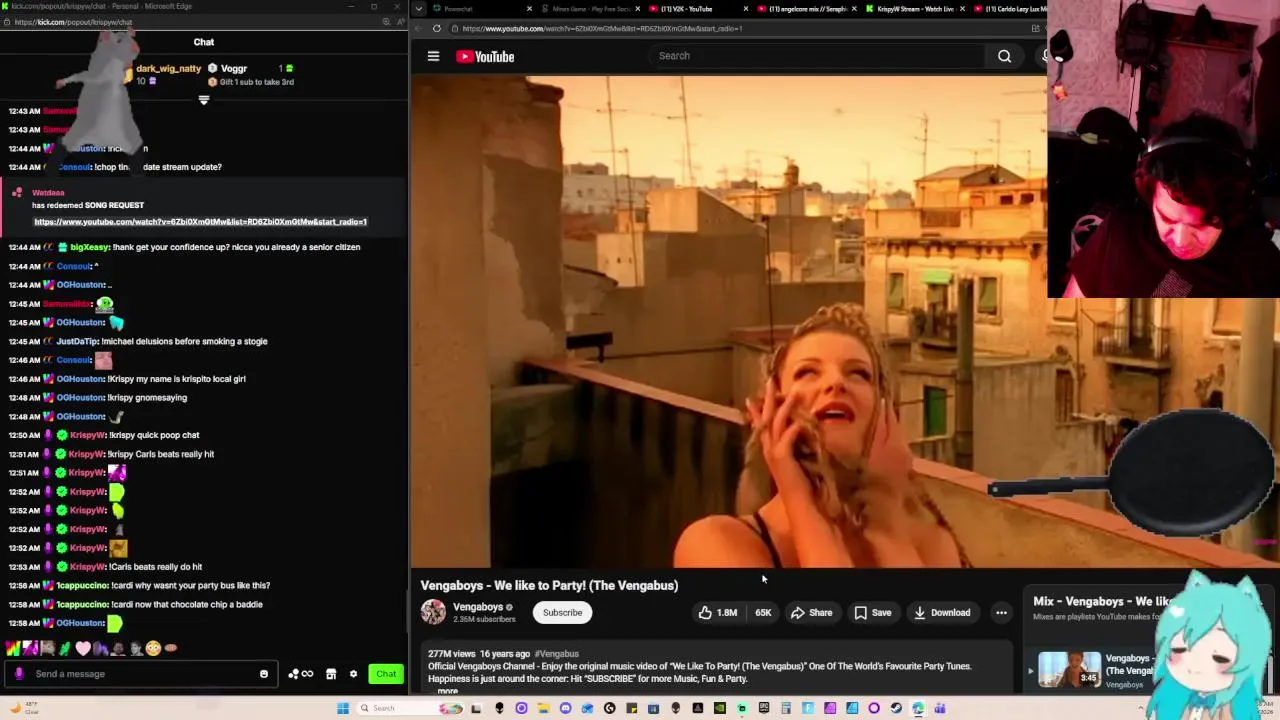
Task: Open the channel points infinity icon
Action: [x=300, y=674]
